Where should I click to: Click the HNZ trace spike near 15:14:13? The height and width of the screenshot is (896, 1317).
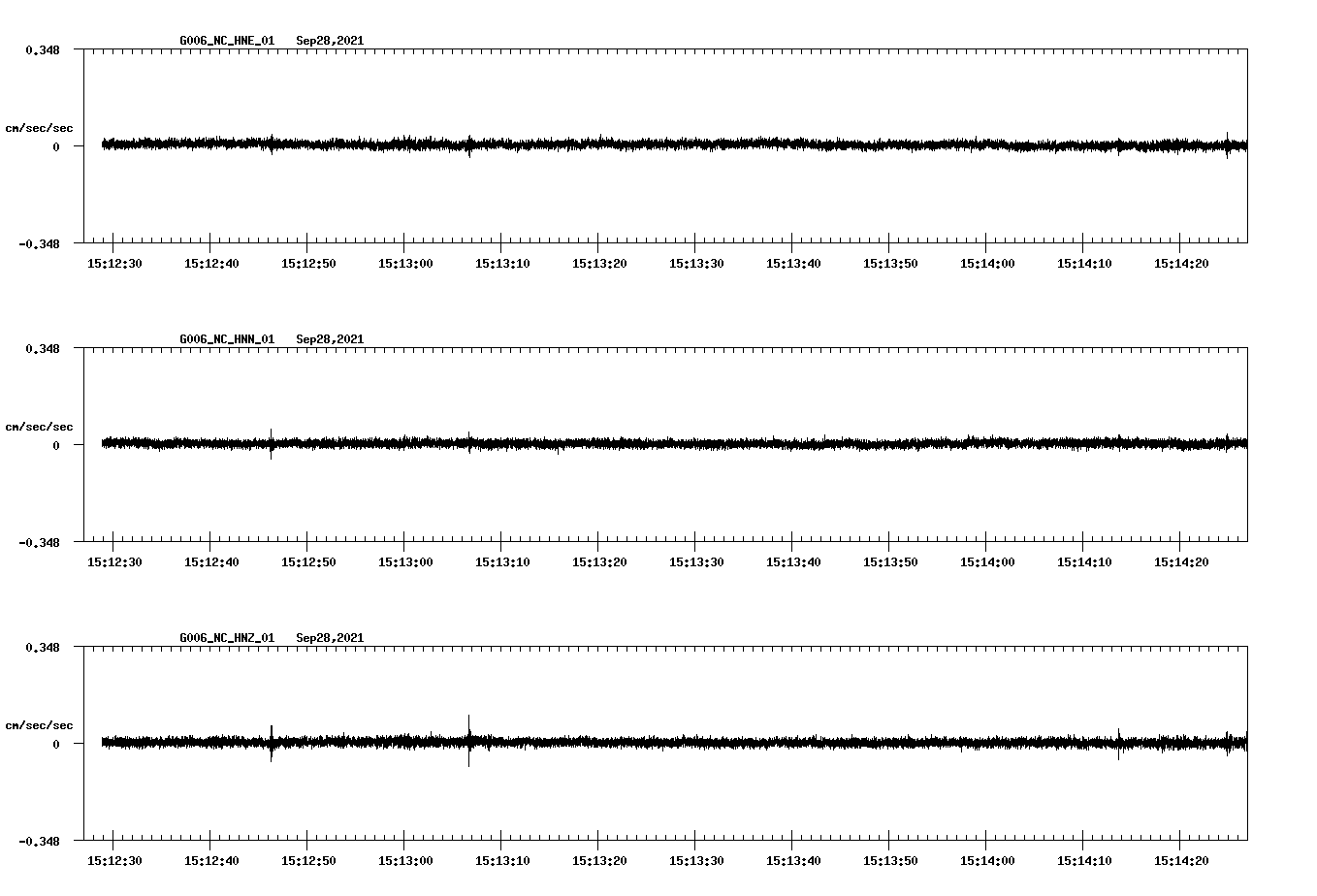point(1118,744)
